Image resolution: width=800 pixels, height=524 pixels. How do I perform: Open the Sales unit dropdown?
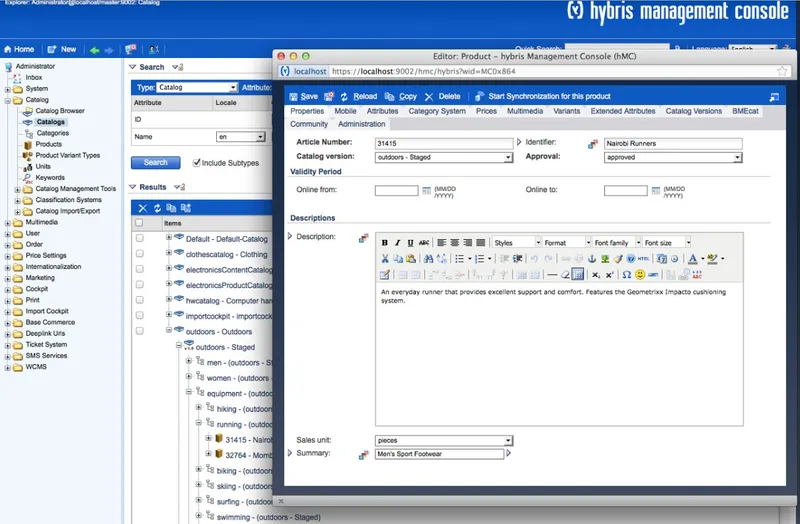443,440
